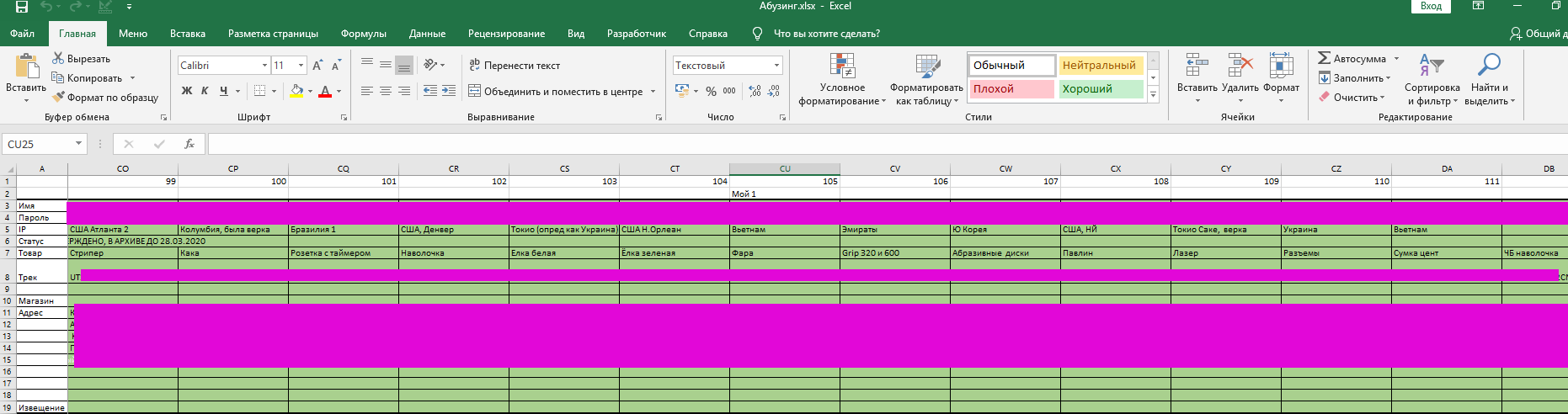The image size is (1568, 414).
Task: Click the Paste clipboard icon
Action: pos(27,66)
